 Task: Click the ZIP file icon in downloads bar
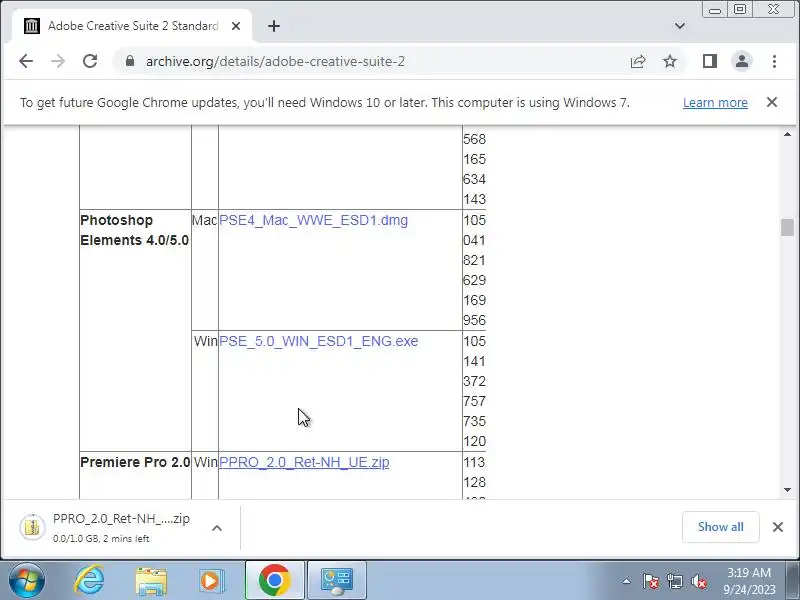(x=32, y=527)
